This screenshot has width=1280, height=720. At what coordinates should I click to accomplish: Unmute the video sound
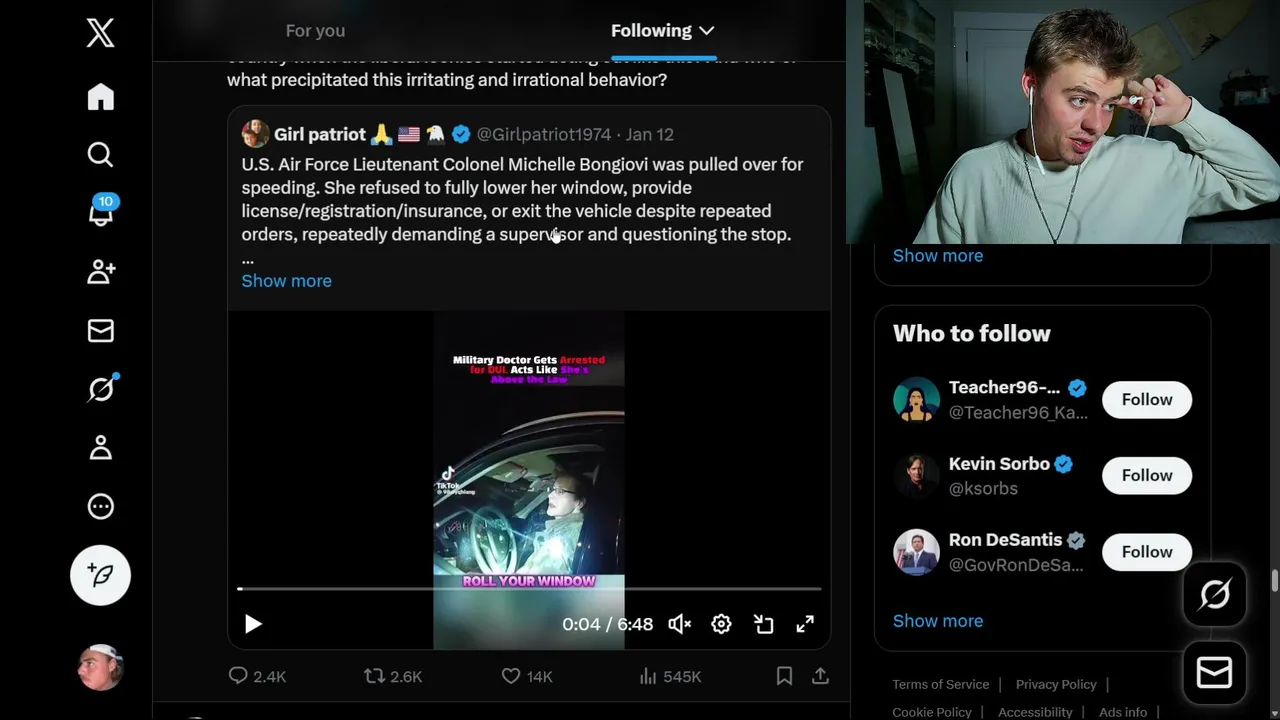click(680, 624)
